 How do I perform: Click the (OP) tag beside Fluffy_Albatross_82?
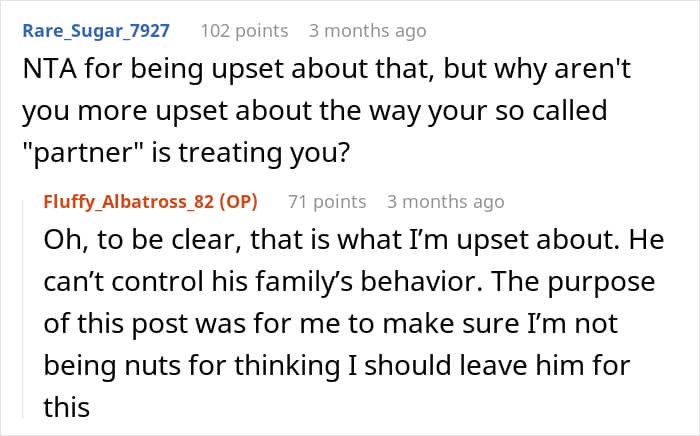click(238, 202)
